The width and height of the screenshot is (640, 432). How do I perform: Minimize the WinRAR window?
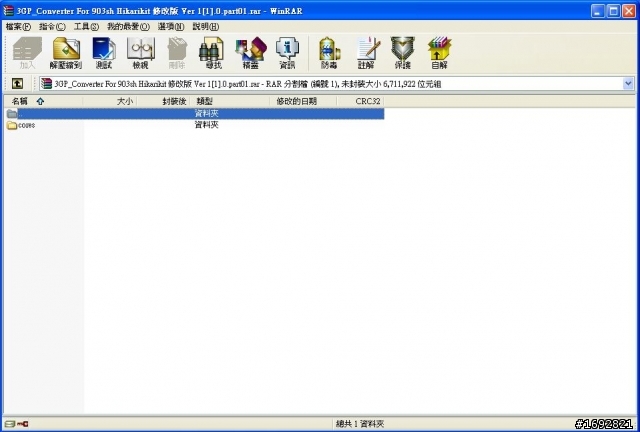(598, 11)
